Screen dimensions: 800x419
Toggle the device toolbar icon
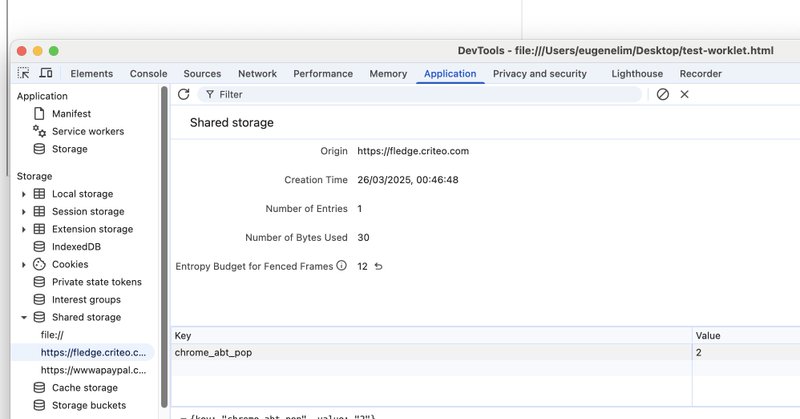pyautogui.click(x=46, y=73)
